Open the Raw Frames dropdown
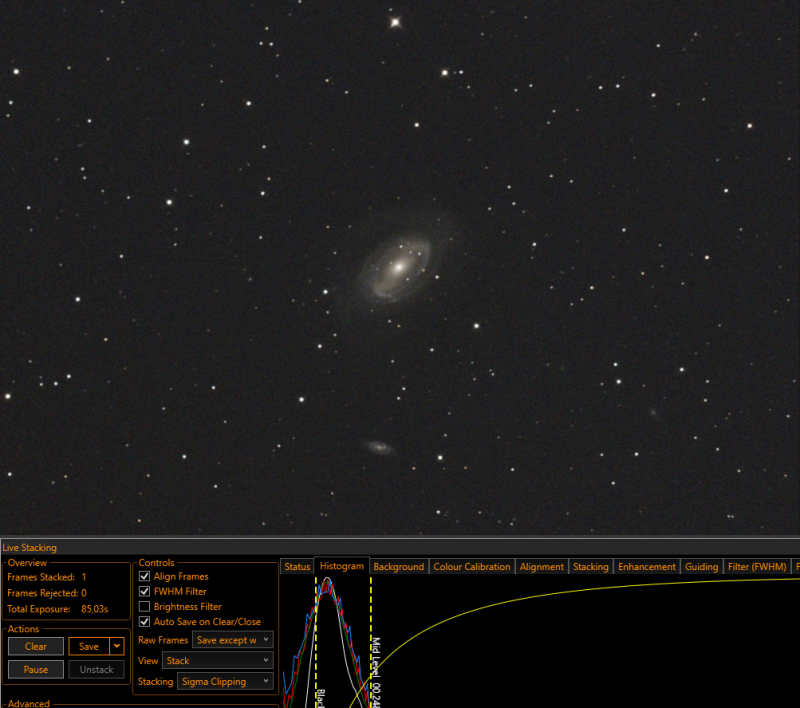Image resolution: width=800 pixels, height=708 pixels. pos(233,640)
